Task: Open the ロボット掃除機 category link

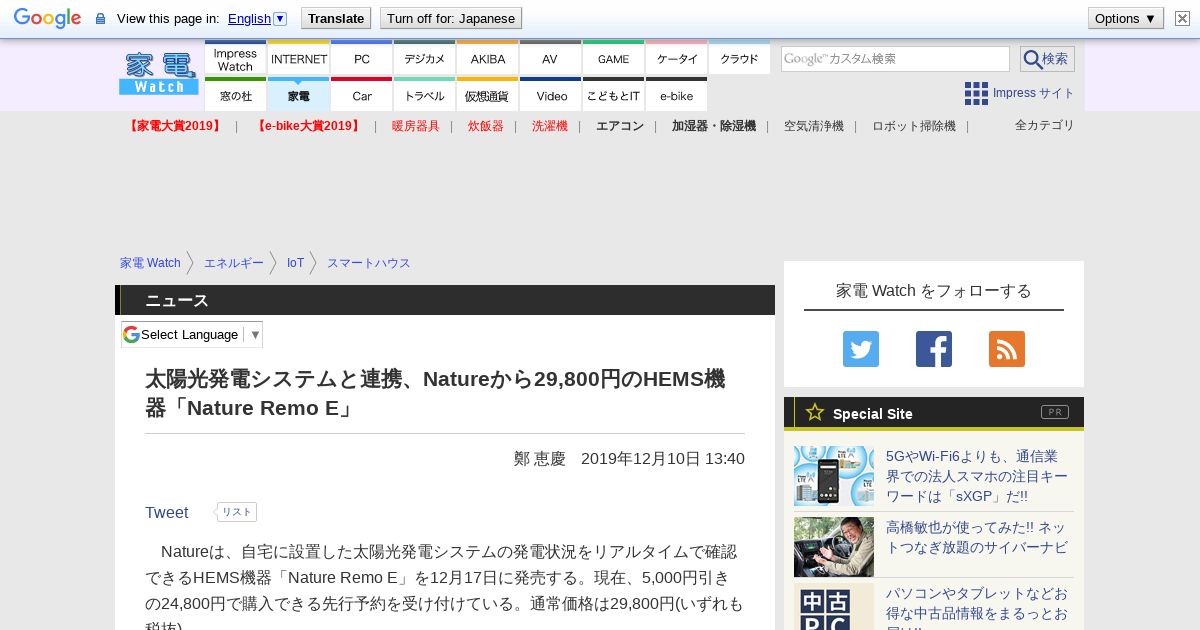Action: click(x=914, y=126)
